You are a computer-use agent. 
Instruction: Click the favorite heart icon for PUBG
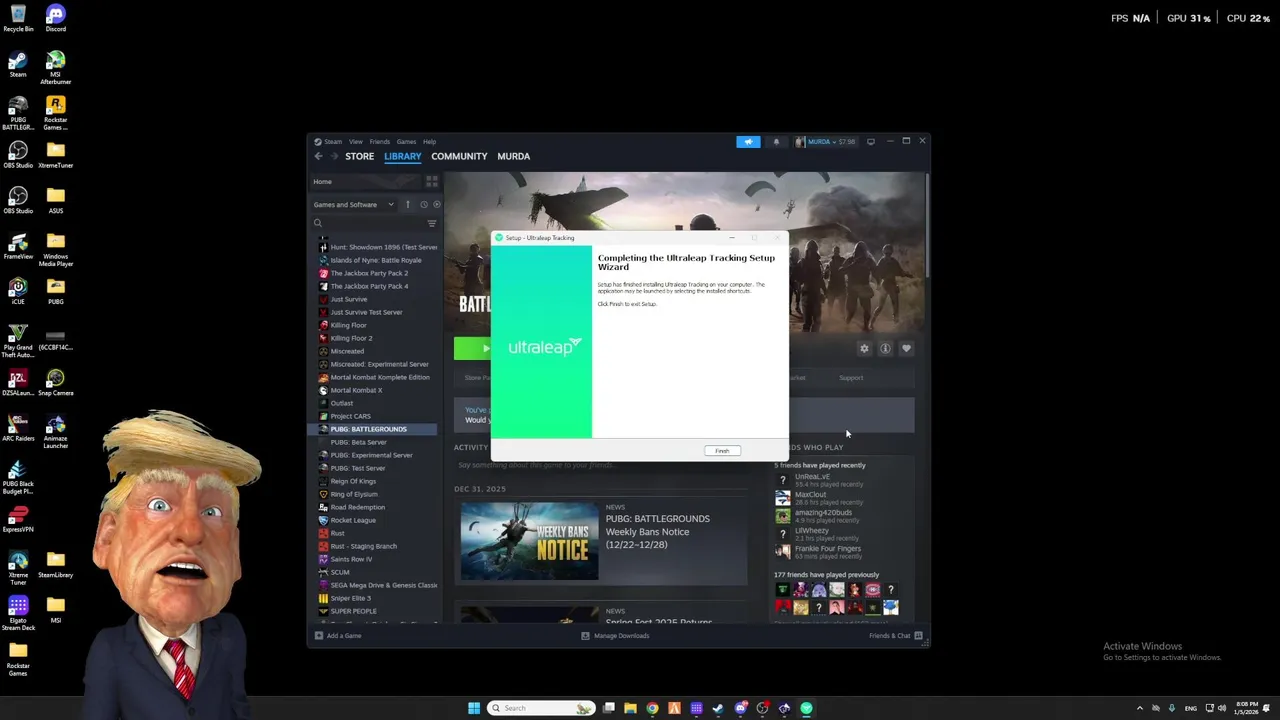pos(906,349)
